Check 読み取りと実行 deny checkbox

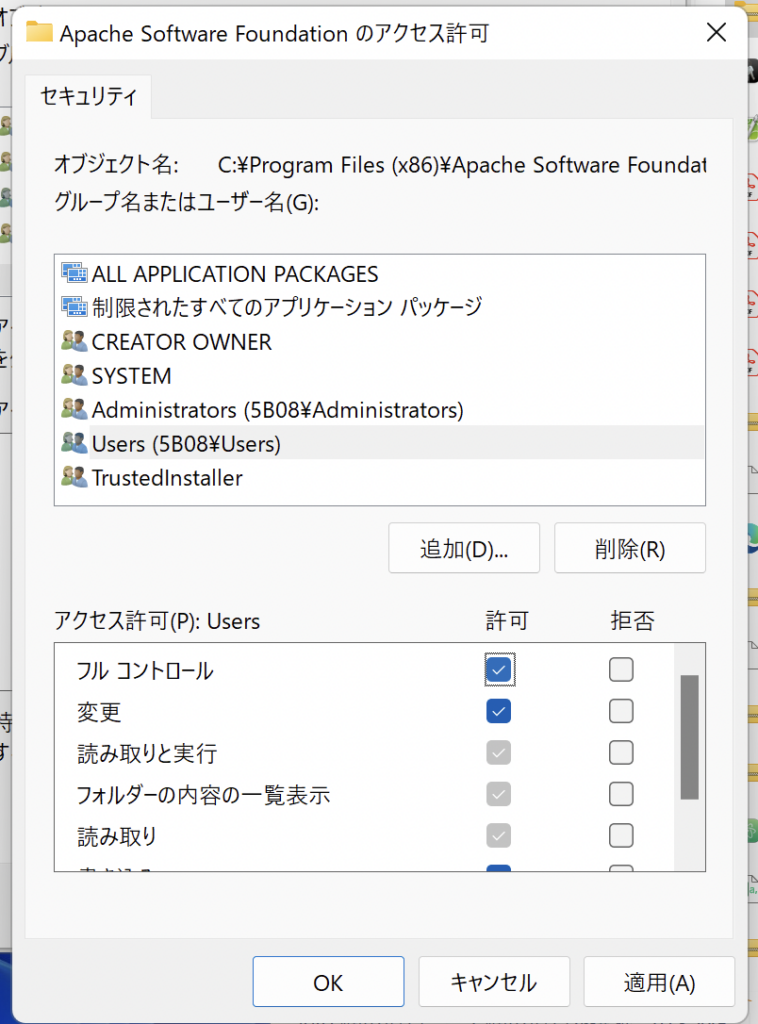tap(621, 753)
